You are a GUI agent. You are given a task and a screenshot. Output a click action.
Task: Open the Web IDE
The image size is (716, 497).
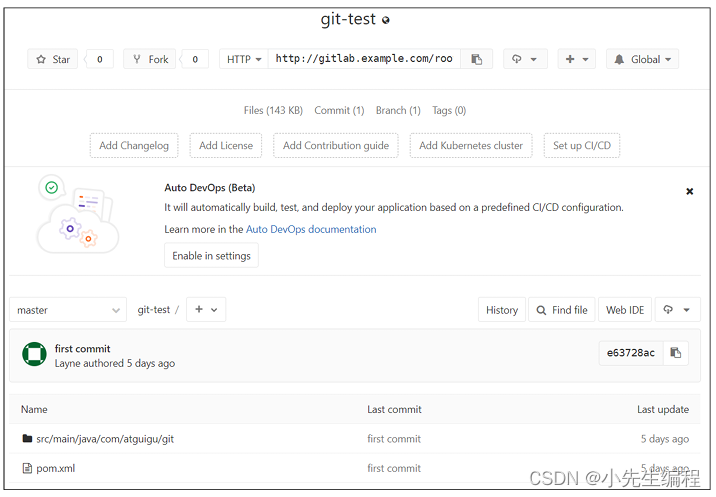click(625, 310)
